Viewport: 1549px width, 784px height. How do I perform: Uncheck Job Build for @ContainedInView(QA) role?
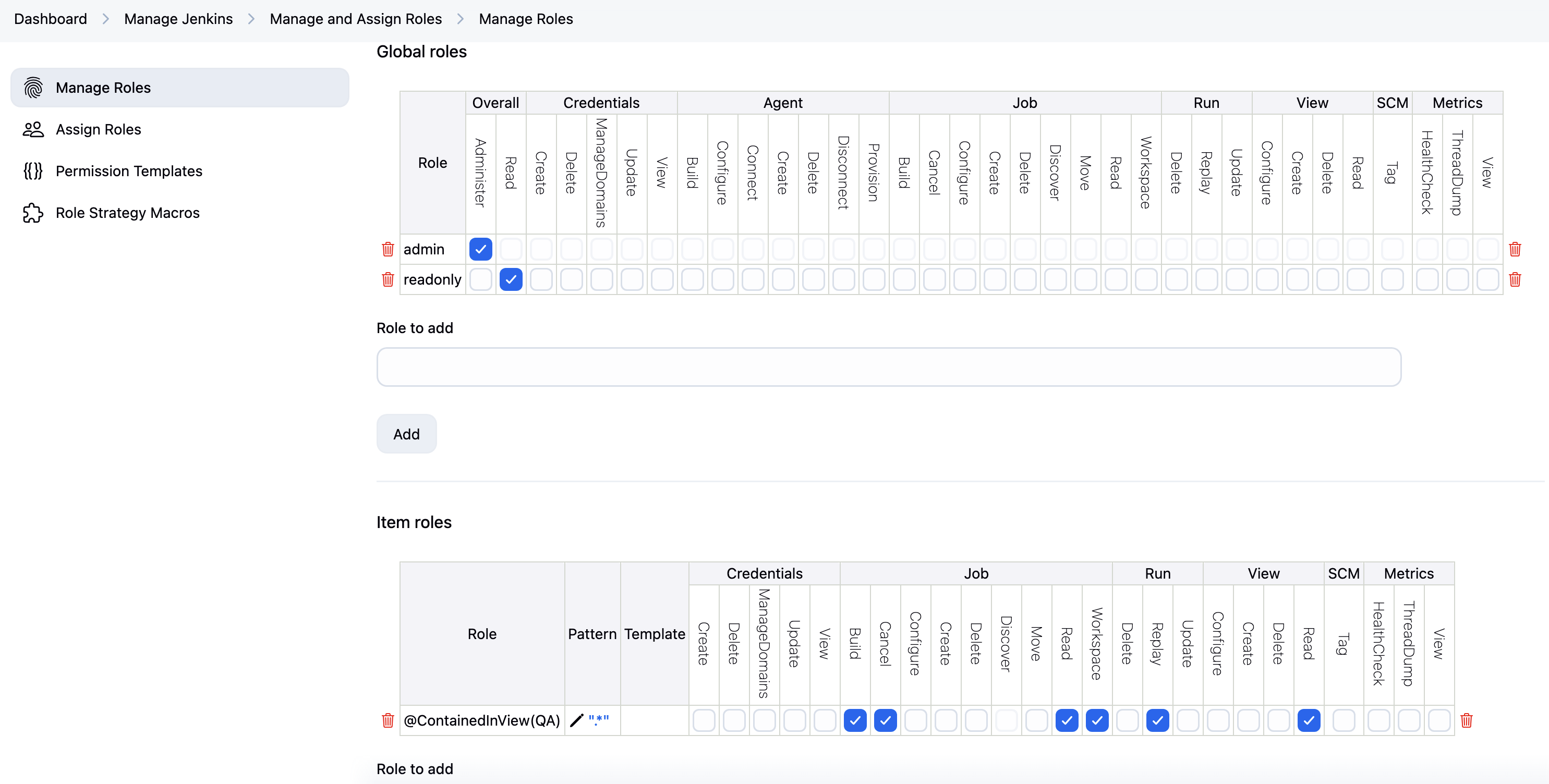click(854, 720)
